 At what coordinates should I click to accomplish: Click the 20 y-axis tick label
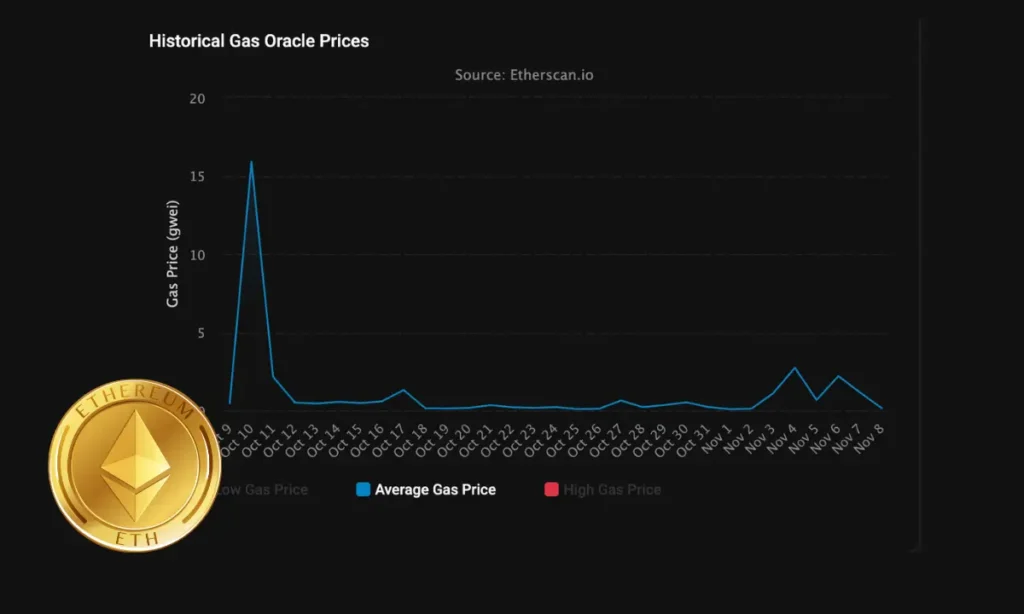click(x=197, y=98)
